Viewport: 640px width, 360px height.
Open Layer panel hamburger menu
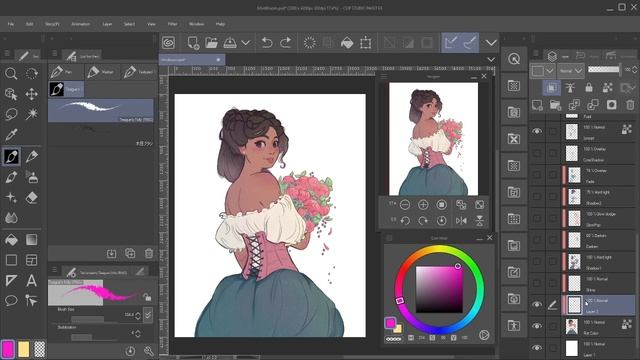click(x=536, y=53)
